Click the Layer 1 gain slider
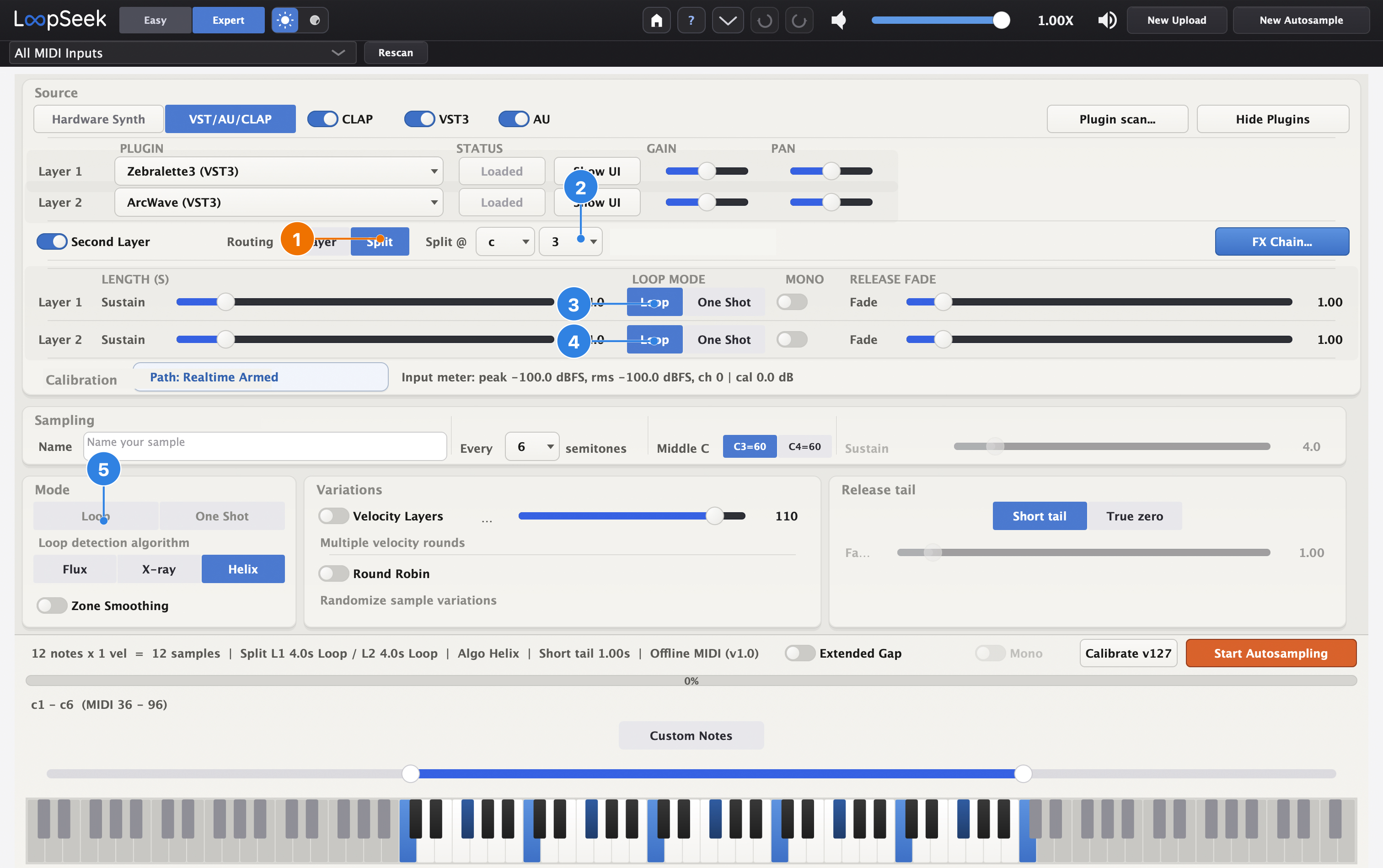The image size is (1383, 868). point(707,171)
